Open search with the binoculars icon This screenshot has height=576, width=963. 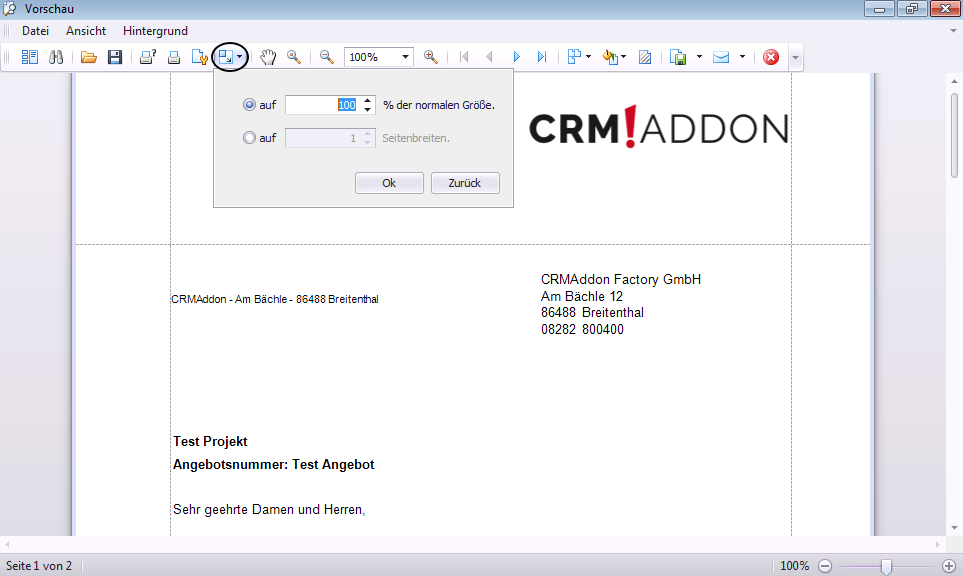tap(56, 57)
